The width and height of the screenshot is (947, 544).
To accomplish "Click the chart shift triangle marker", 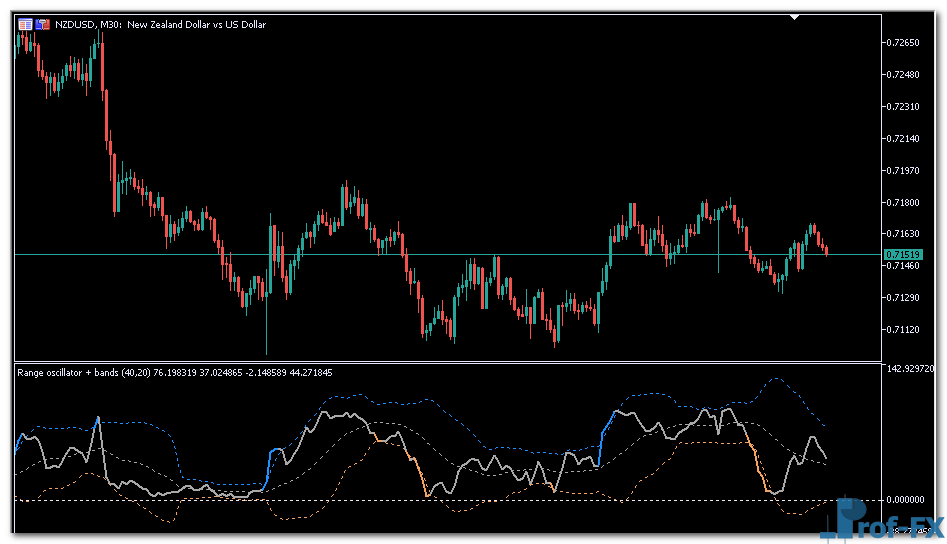I will 795,17.
